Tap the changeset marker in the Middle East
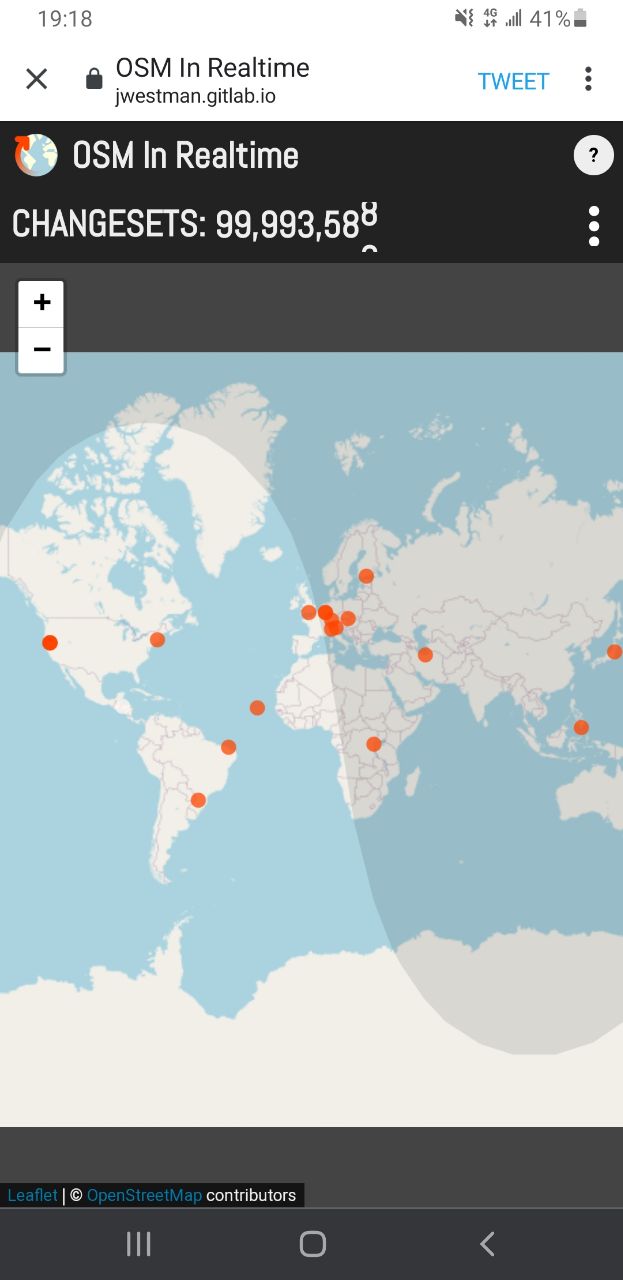This screenshot has width=623, height=1280. [x=425, y=655]
